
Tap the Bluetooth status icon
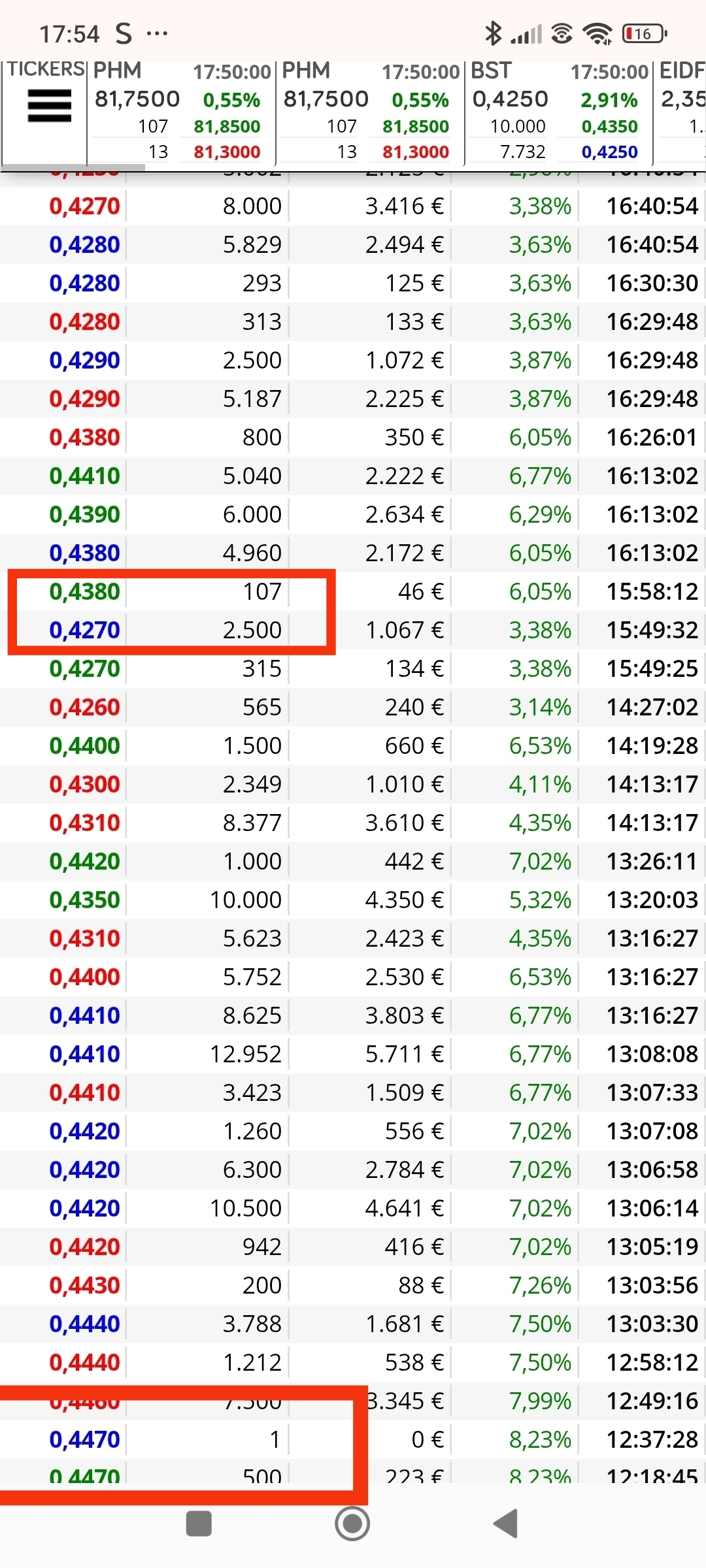pos(493,33)
